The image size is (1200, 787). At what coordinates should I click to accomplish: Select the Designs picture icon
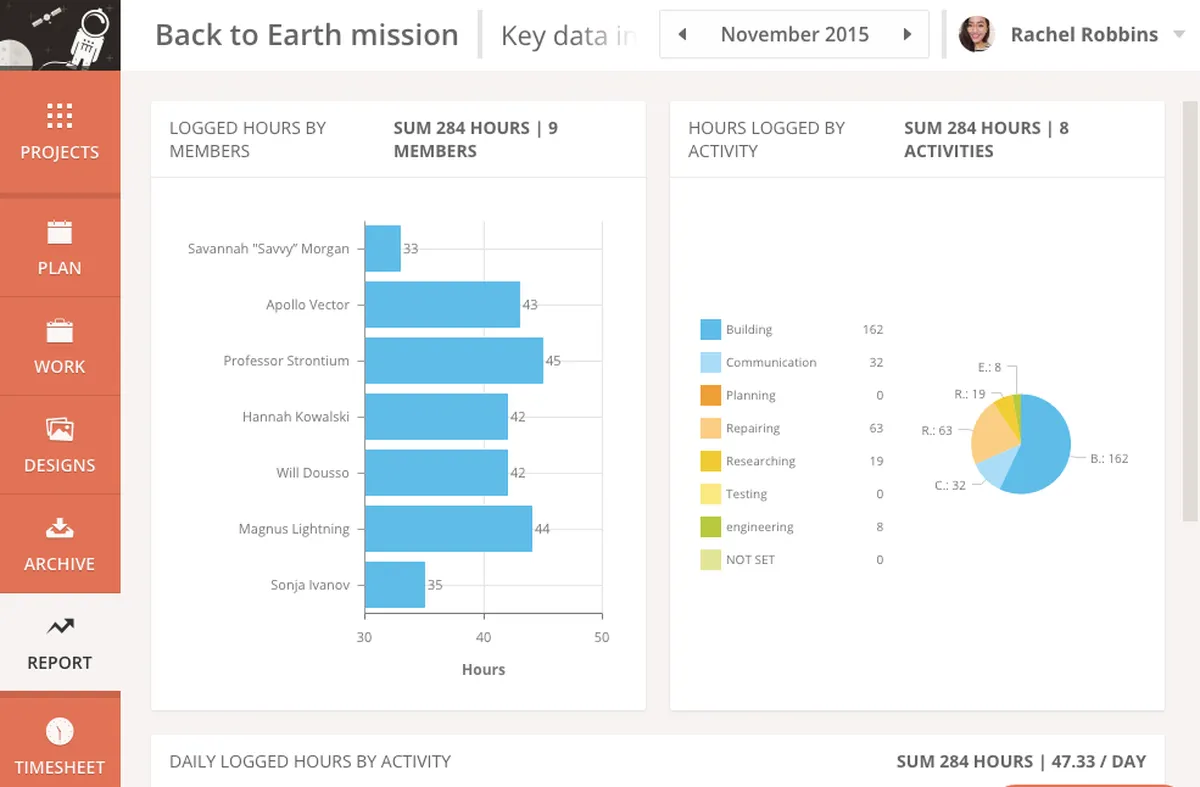point(59,429)
